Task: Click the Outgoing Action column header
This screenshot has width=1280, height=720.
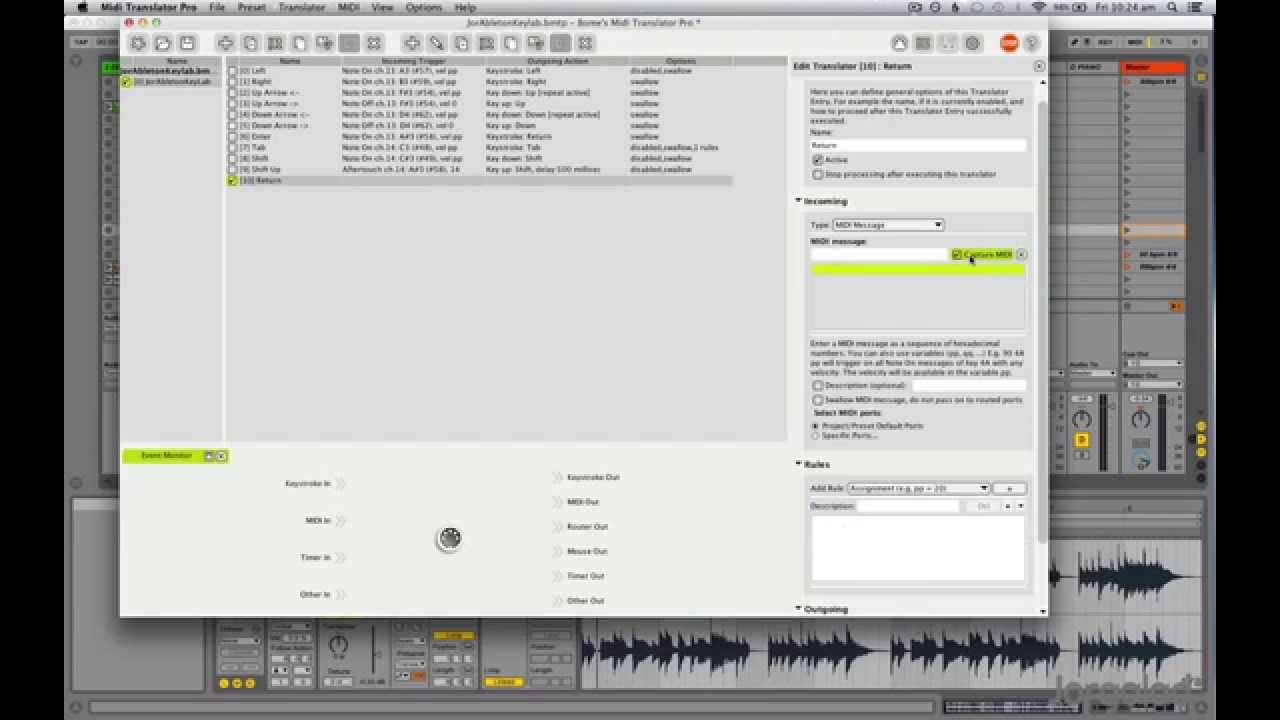Action: click(x=557, y=61)
